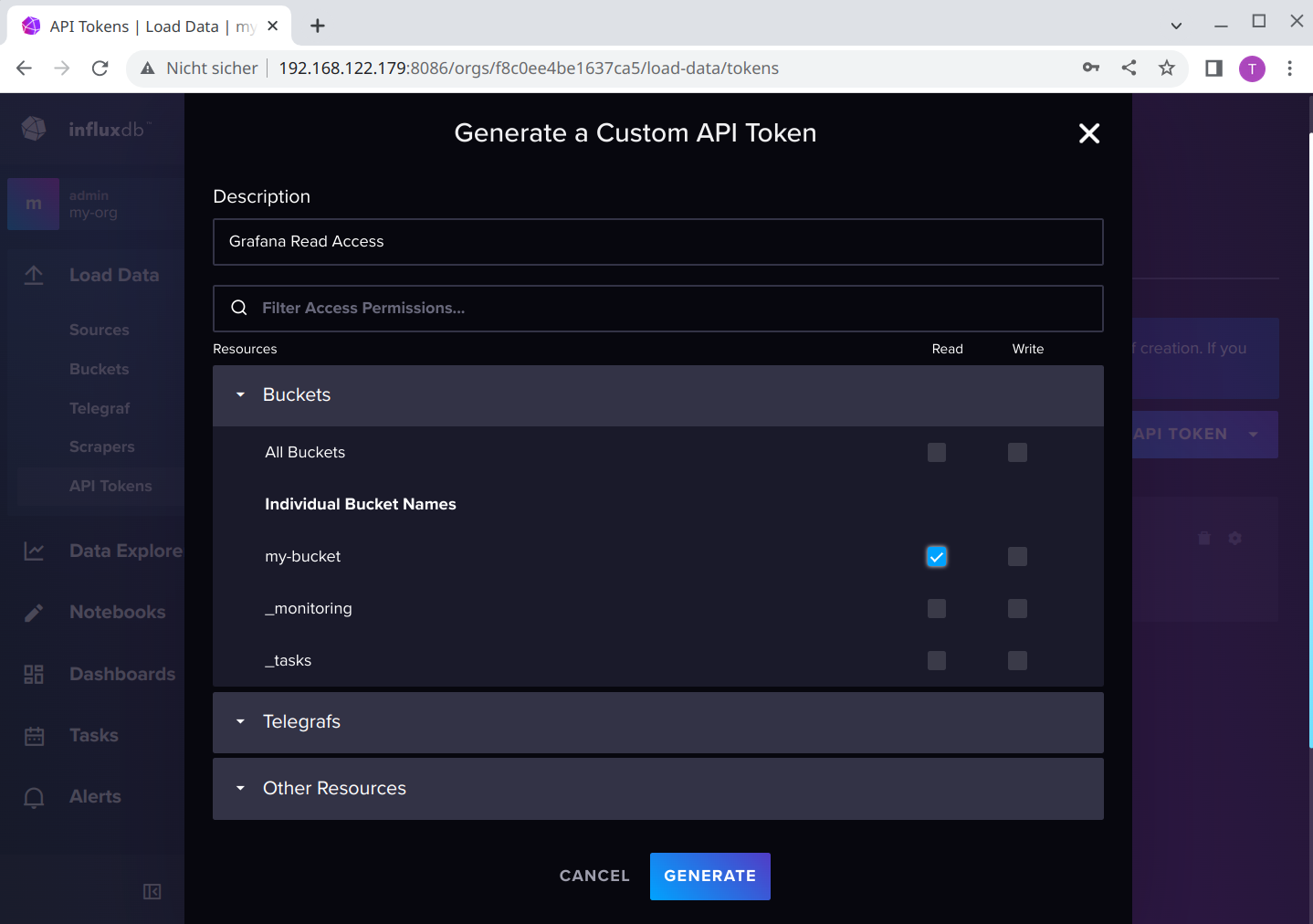This screenshot has width=1313, height=924.
Task: Open the saved passwords key icon
Action: click(x=1091, y=68)
